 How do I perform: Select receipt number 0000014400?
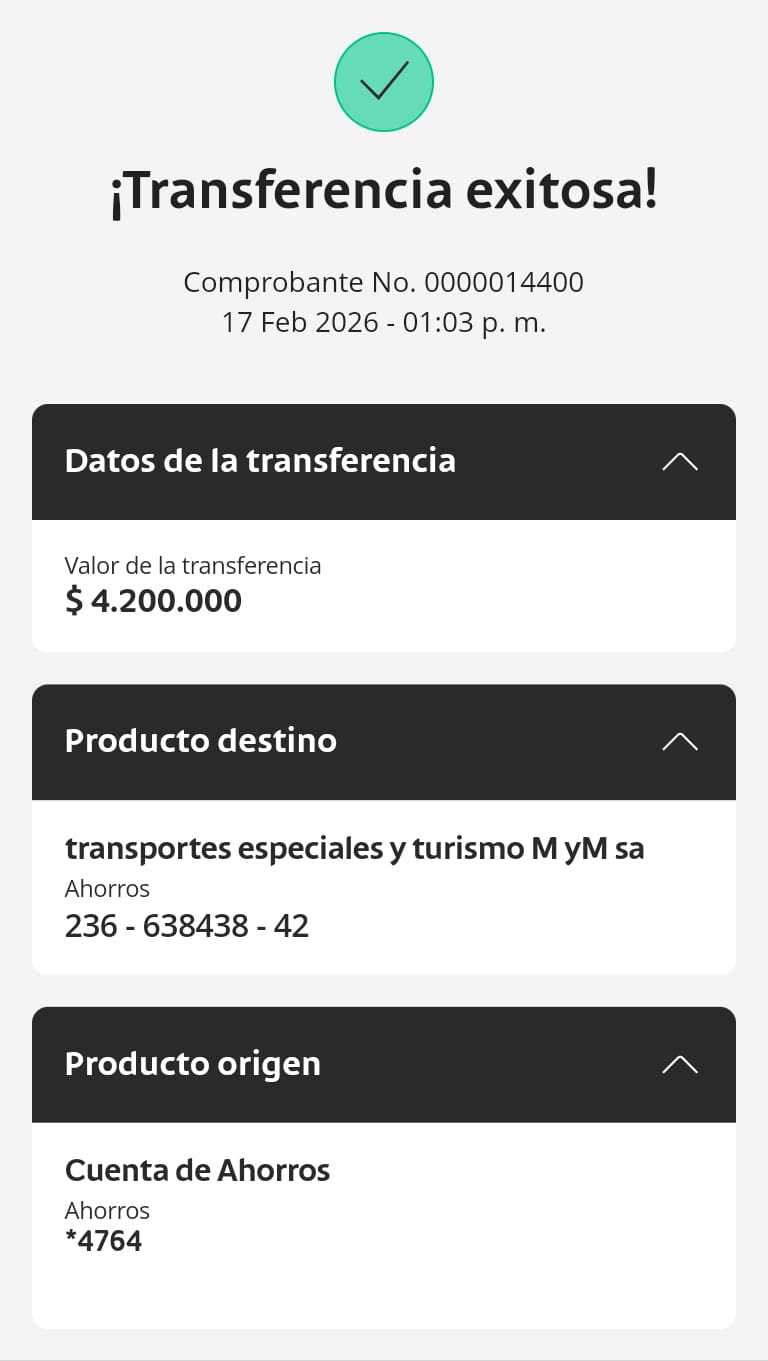(x=504, y=282)
